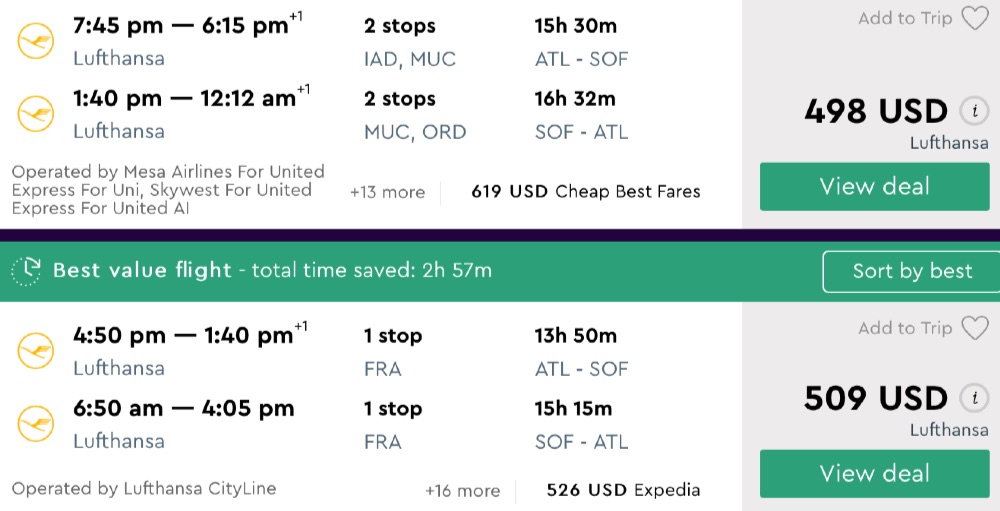Screen dimensions: 1000x511
Task: Open price info icon next to 509 USD
Action: tap(973, 398)
